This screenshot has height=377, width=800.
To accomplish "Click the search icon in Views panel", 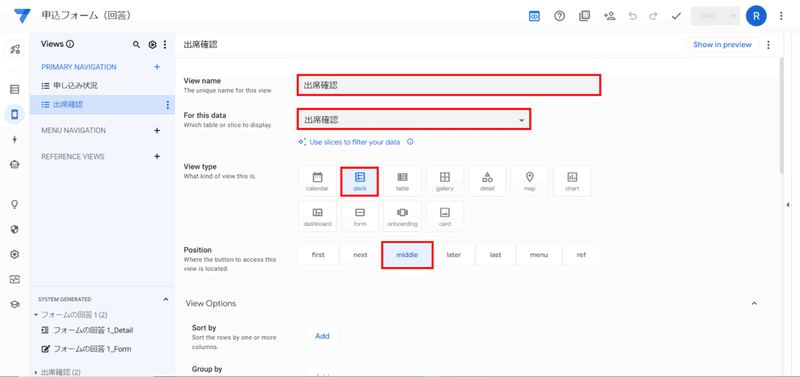I will coord(136,45).
